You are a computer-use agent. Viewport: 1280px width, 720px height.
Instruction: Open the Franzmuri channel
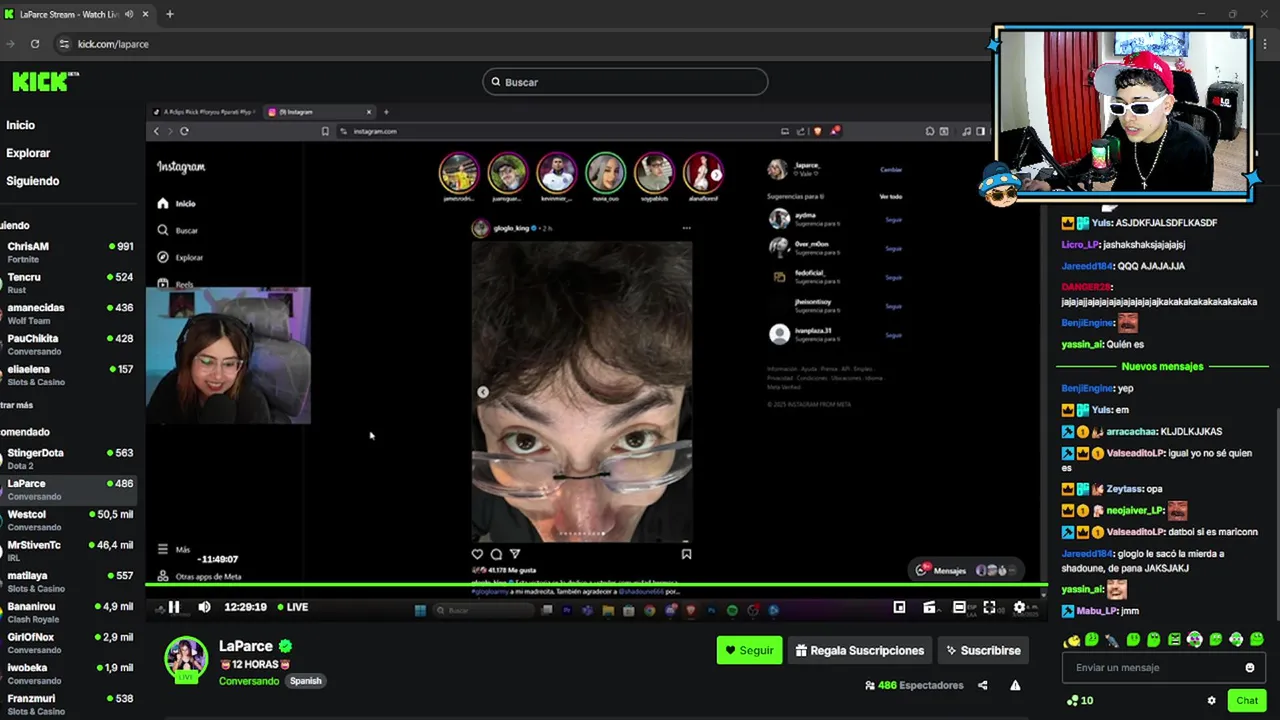pos(70,704)
